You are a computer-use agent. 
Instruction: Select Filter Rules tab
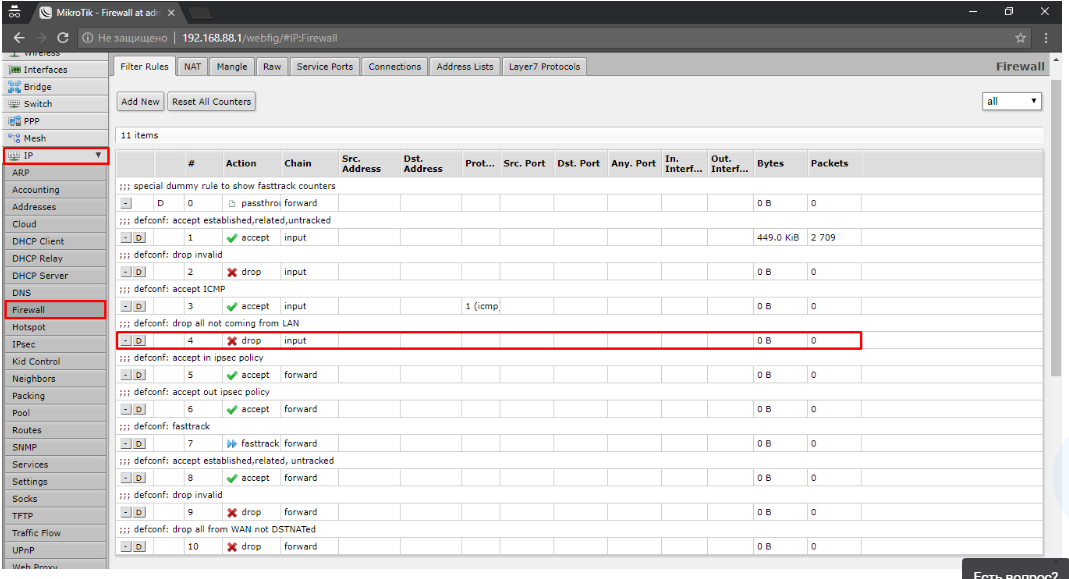pyautogui.click(x=145, y=67)
